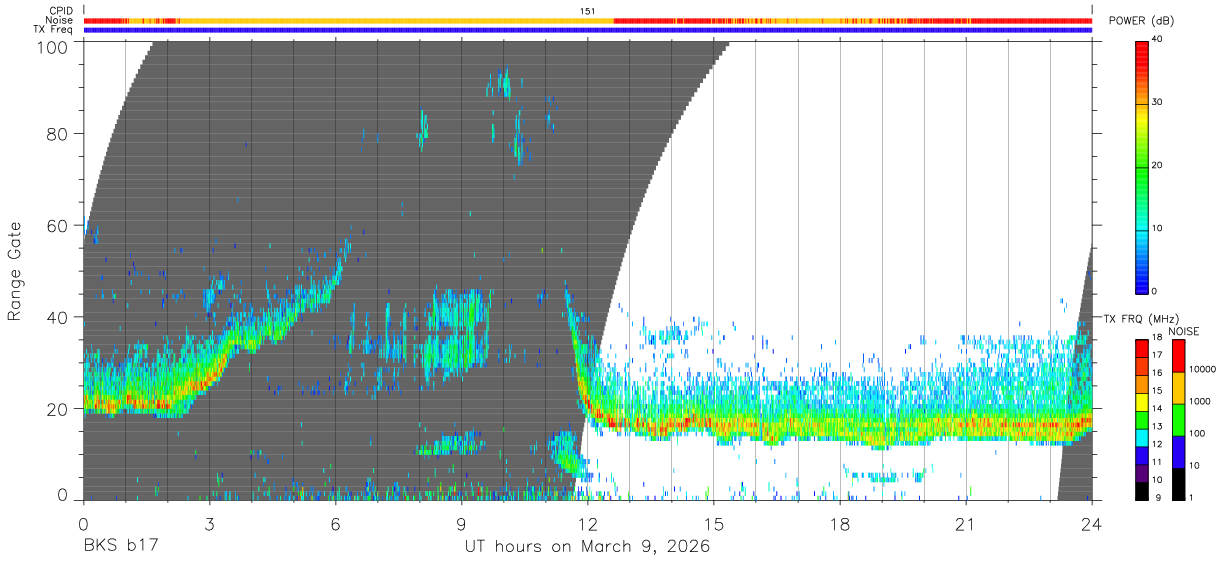Click the range gate tick label "20"
The height and width of the screenshot is (567, 1228).
click(57, 408)
